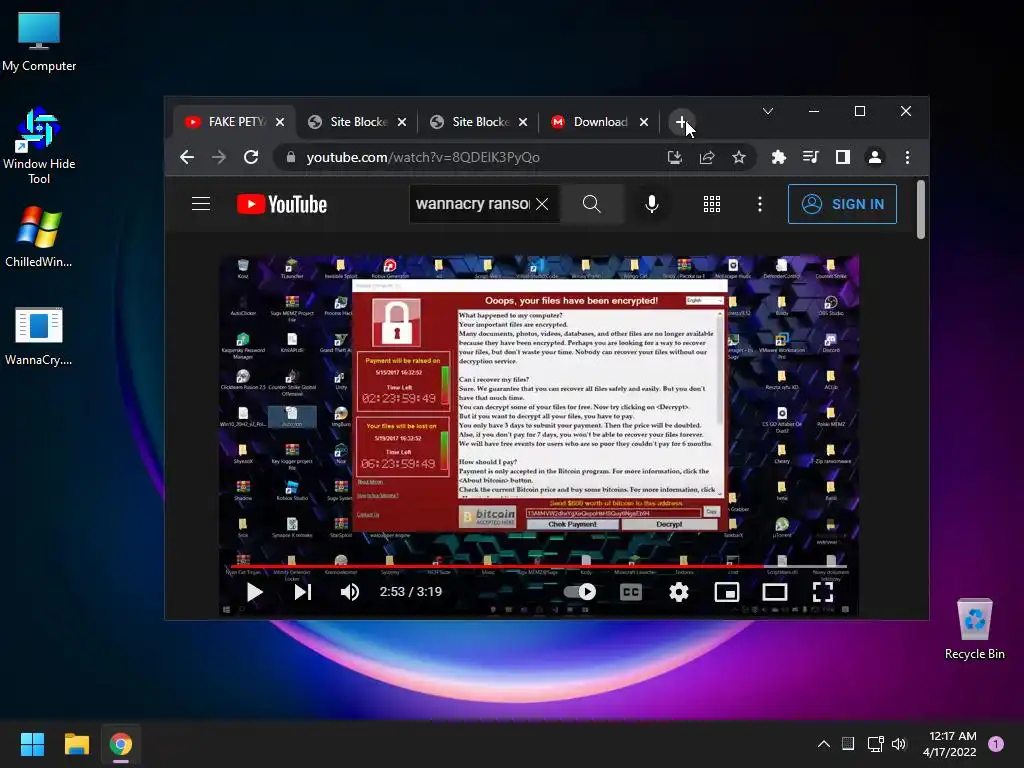Screen dimensions: 1024x768
Task: Select ChilledWin desktop icon
Action: [39, 236]
